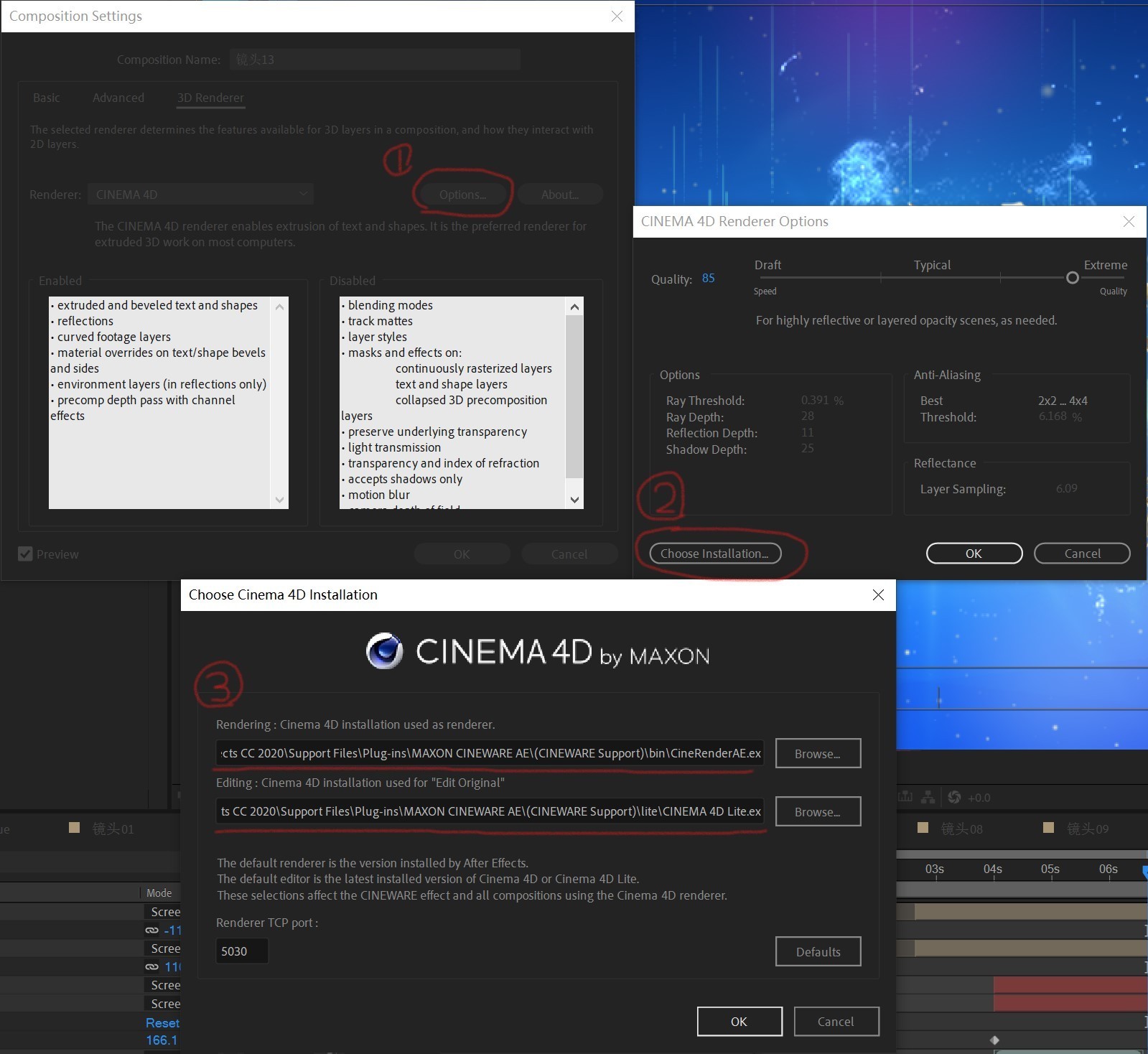Click the "reflections" entry in Enabled list
This screenshot has width=1148, height=1054.
85,321
